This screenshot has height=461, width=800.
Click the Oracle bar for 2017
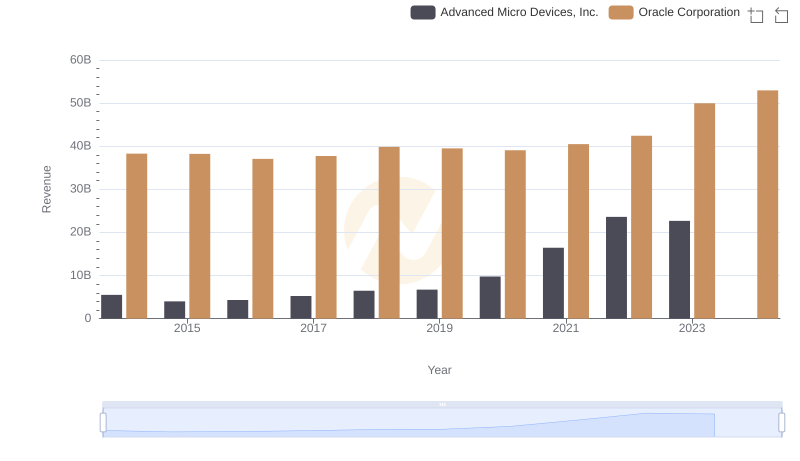coord(326,237)
